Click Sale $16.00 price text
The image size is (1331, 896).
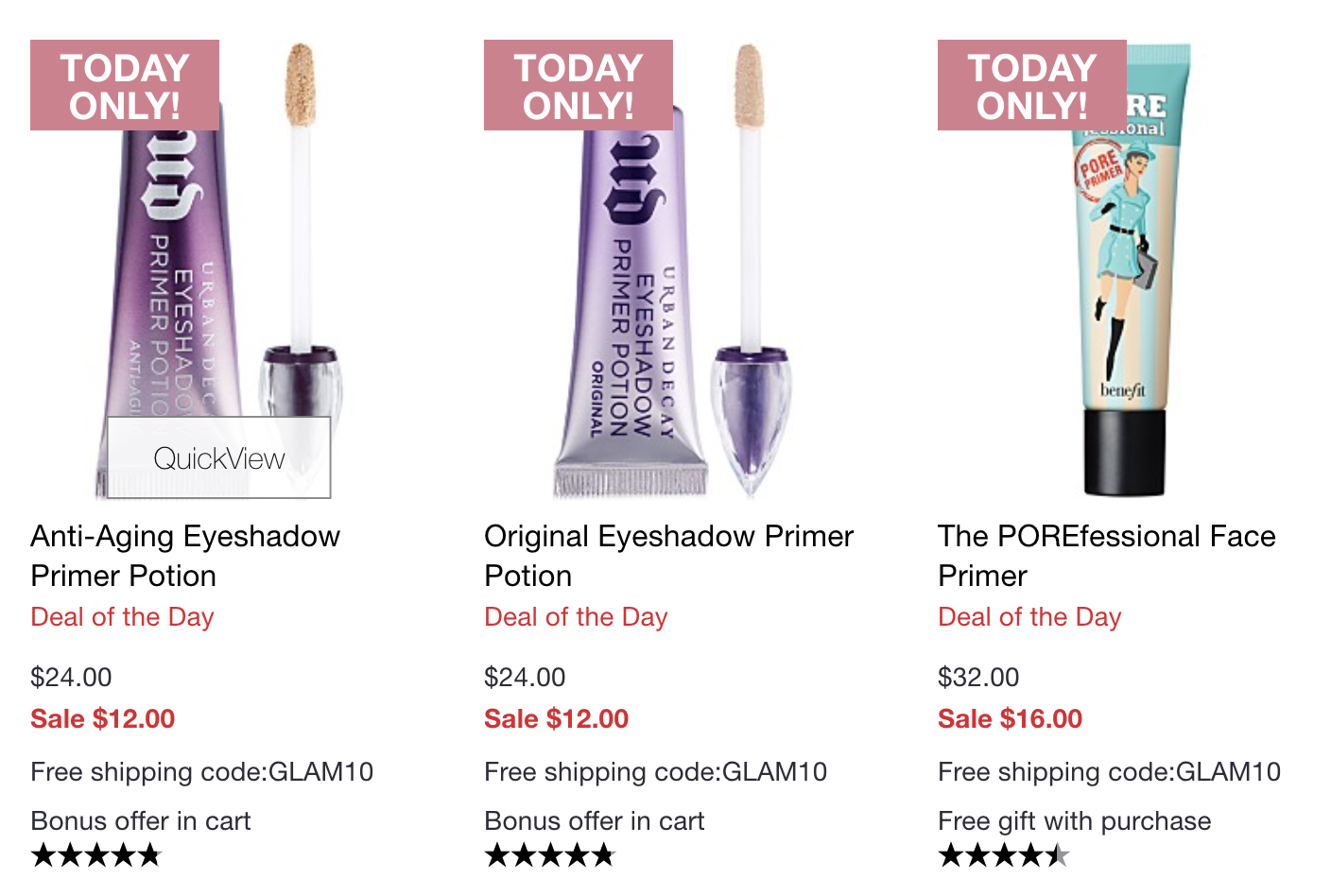coord(1010,719)
